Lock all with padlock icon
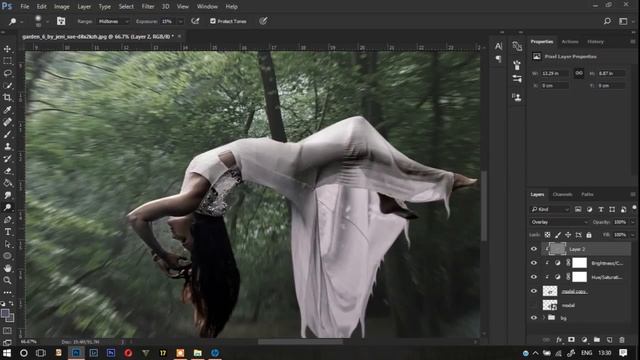The image size is (640, 360). 589,235
